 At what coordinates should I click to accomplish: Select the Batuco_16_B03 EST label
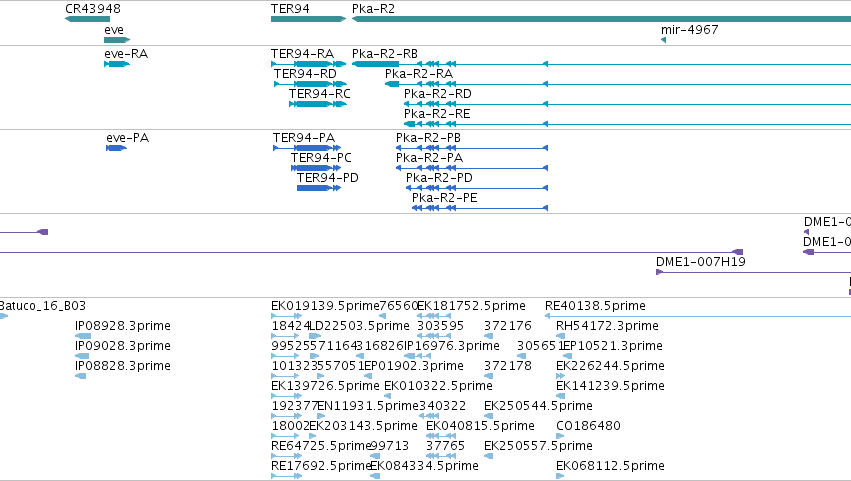(x=43, y=306)
